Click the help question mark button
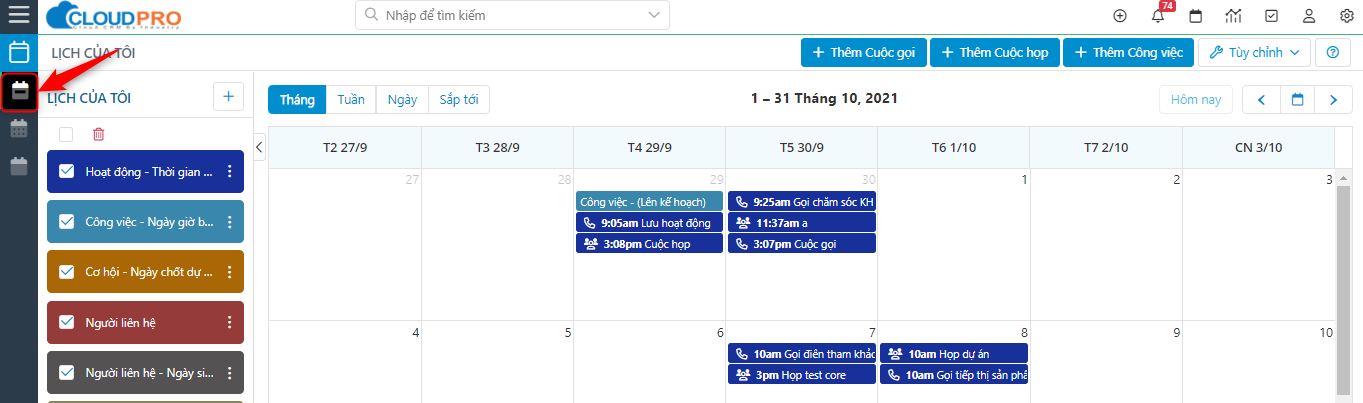 tap(1332, 52)
